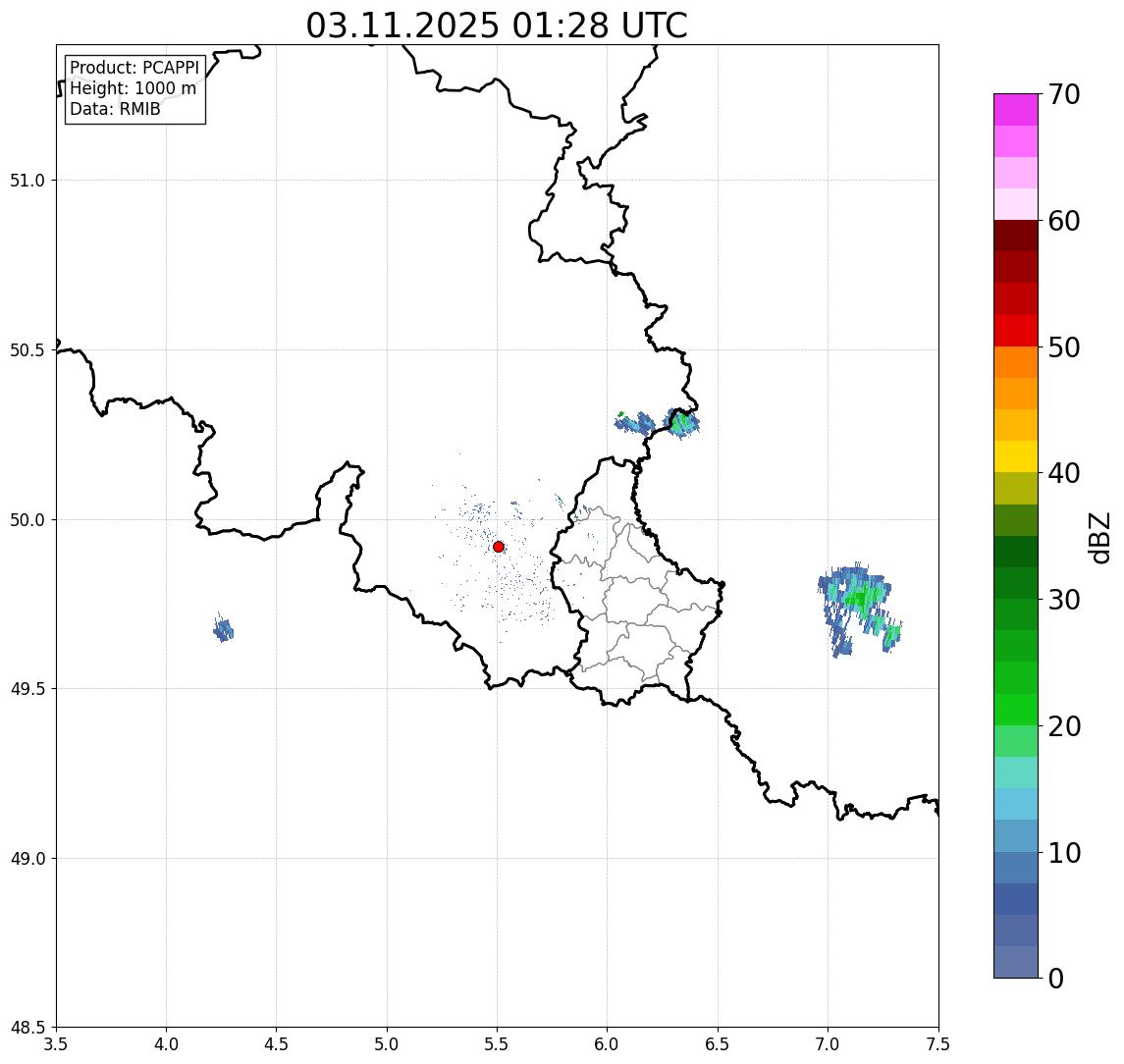Click the colorbar tick label 10
1124x1064 pixels.
tap(1064, 853)
